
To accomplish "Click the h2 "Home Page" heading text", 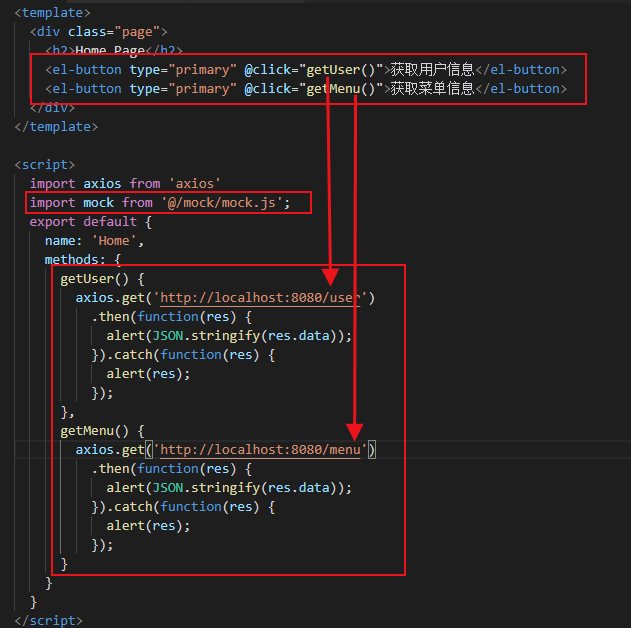I will tap(110, 50).
